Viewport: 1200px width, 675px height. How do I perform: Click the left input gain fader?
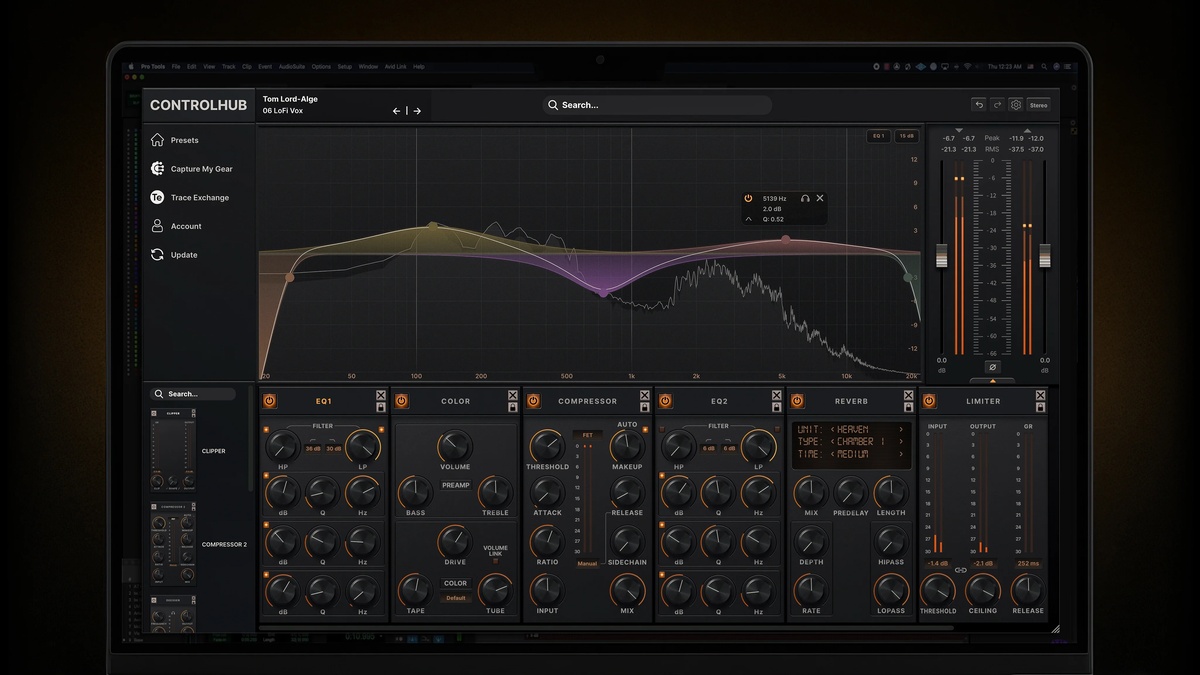941,255
